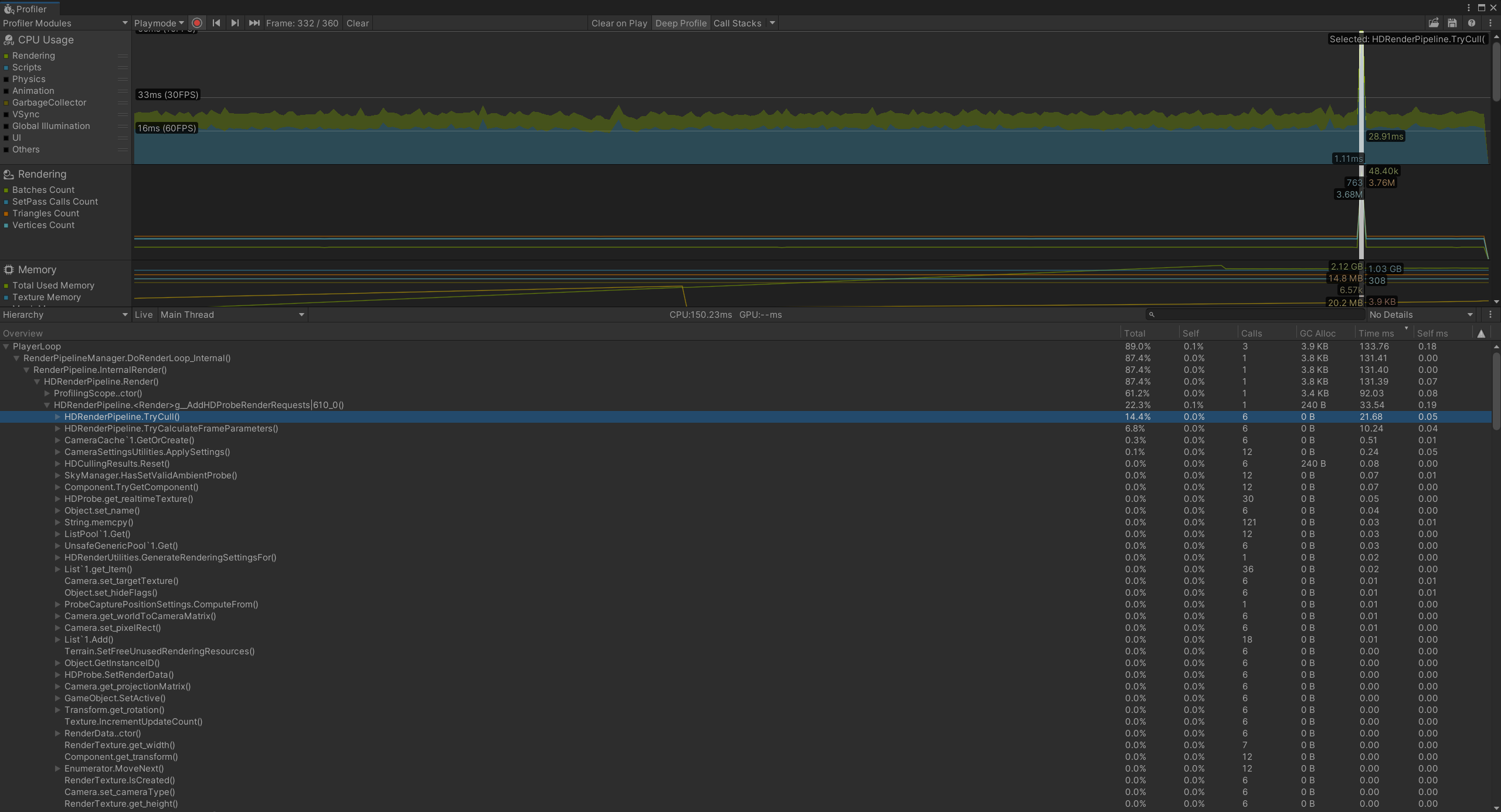Image resolution: width=1501 pixels, height=812 pixels.
Task: Toggle Deep Profile mode
Action: point(681,23)
